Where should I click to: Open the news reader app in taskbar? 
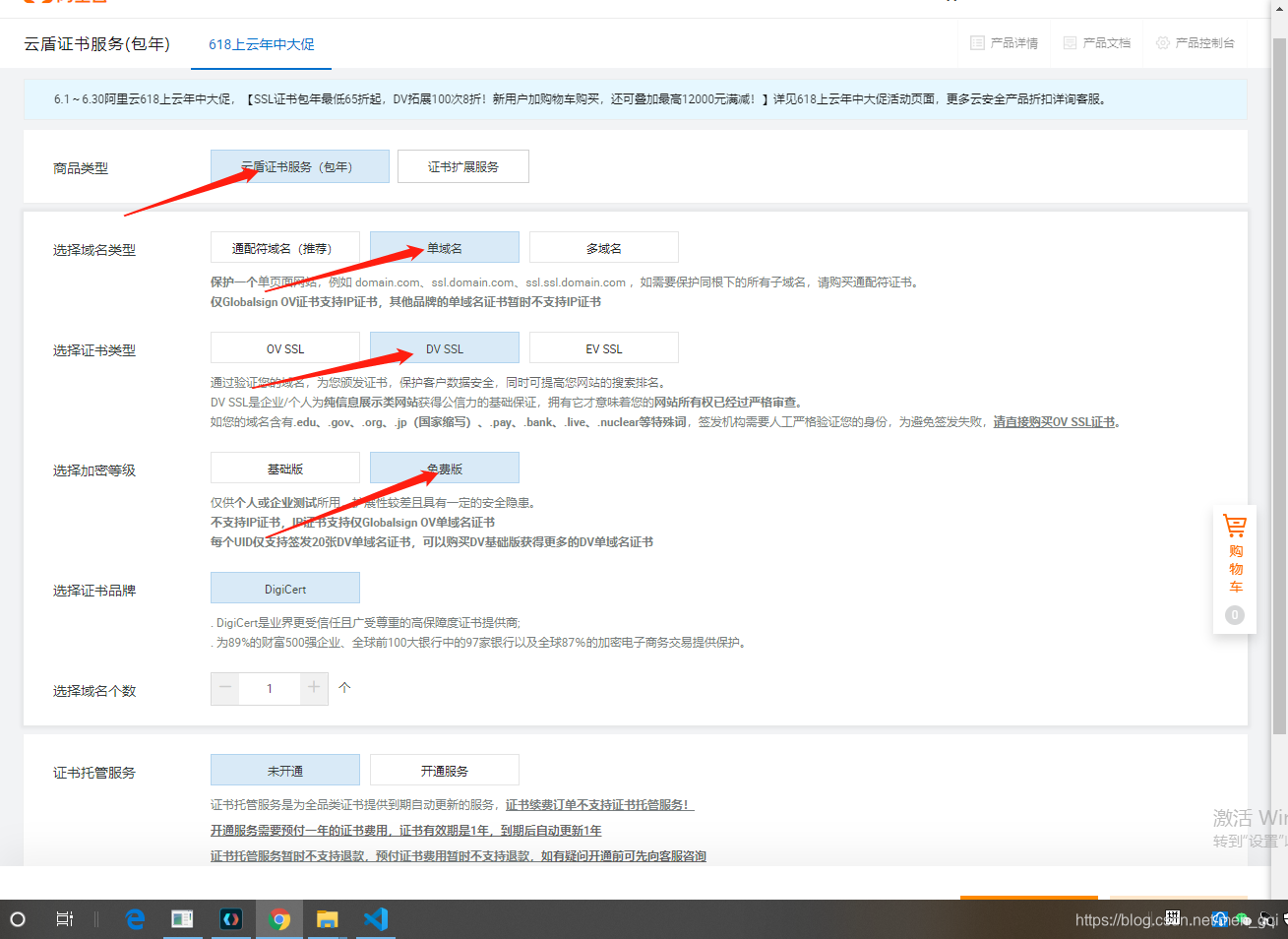click(x=183, y=919)
